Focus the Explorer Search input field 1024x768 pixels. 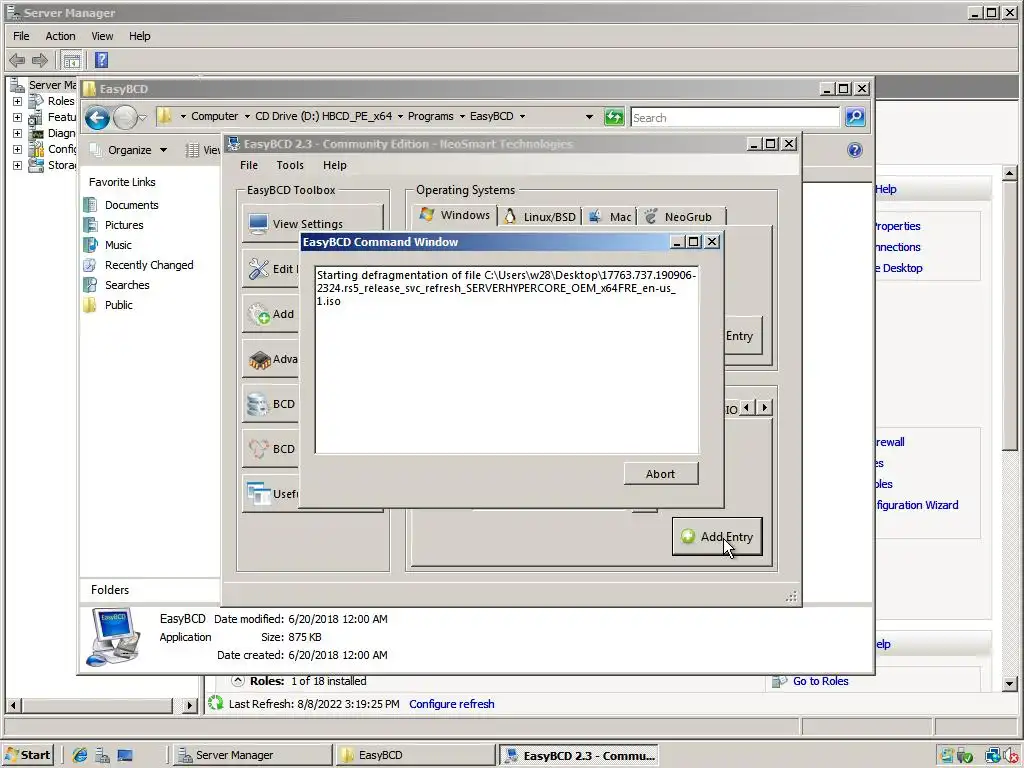(735, 118)
